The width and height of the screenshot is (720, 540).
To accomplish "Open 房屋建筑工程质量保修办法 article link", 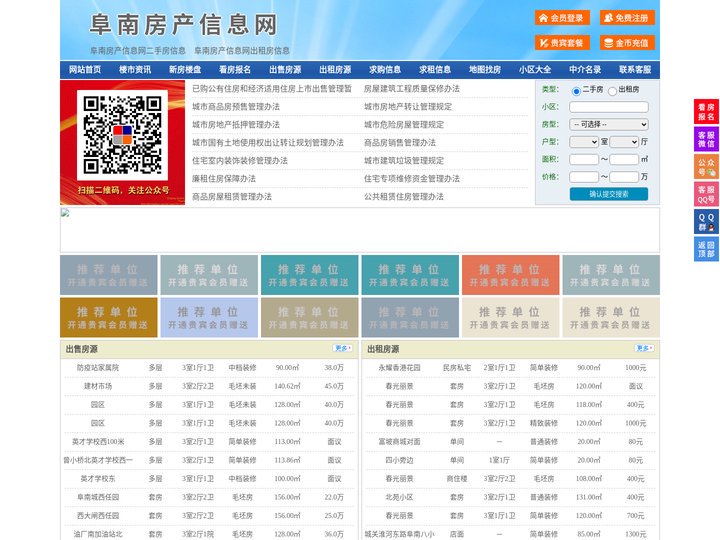I will (x=412, y=89).
